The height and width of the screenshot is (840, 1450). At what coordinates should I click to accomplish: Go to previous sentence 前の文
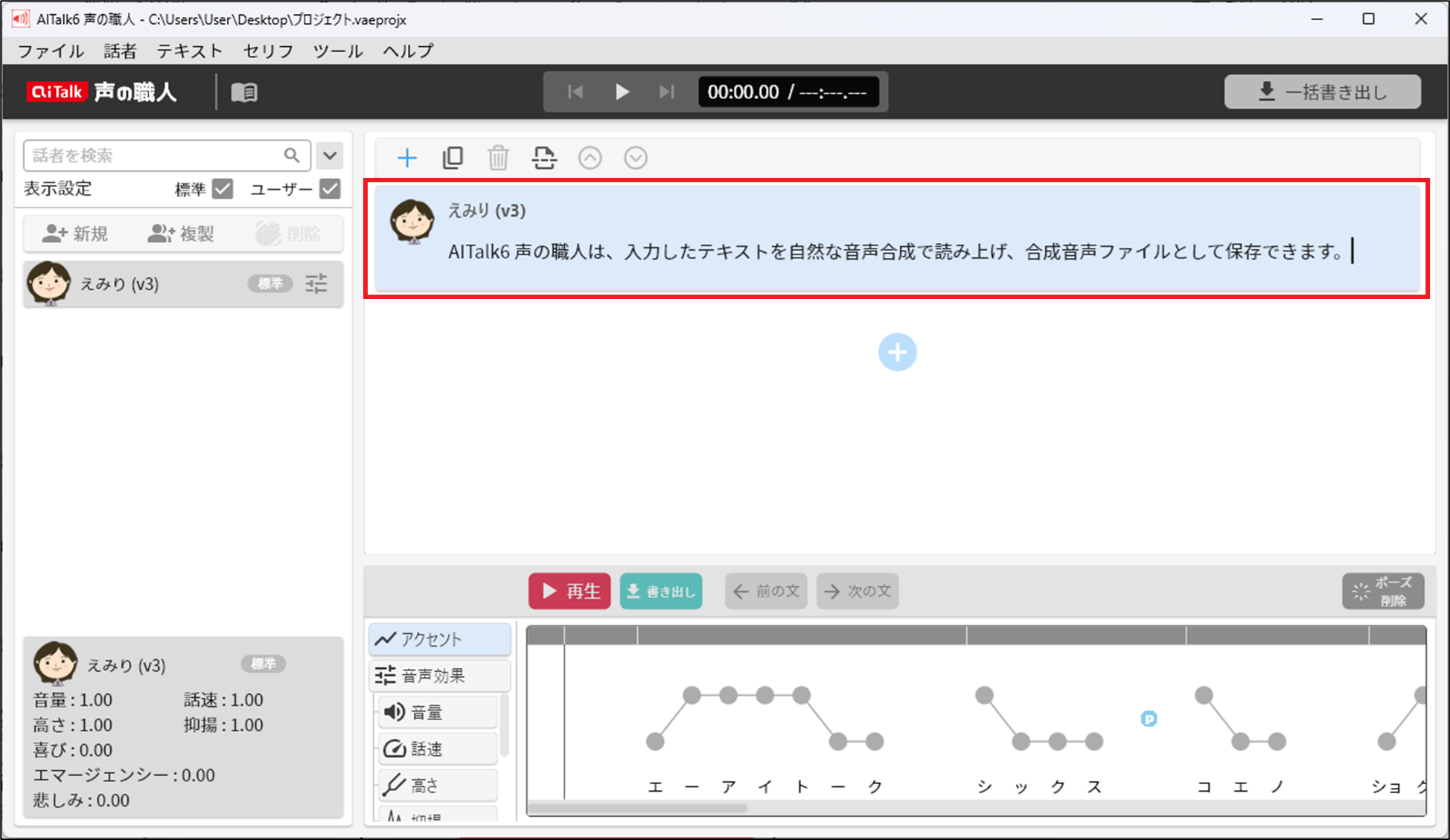pyautogui.click(x=767, y=591)
